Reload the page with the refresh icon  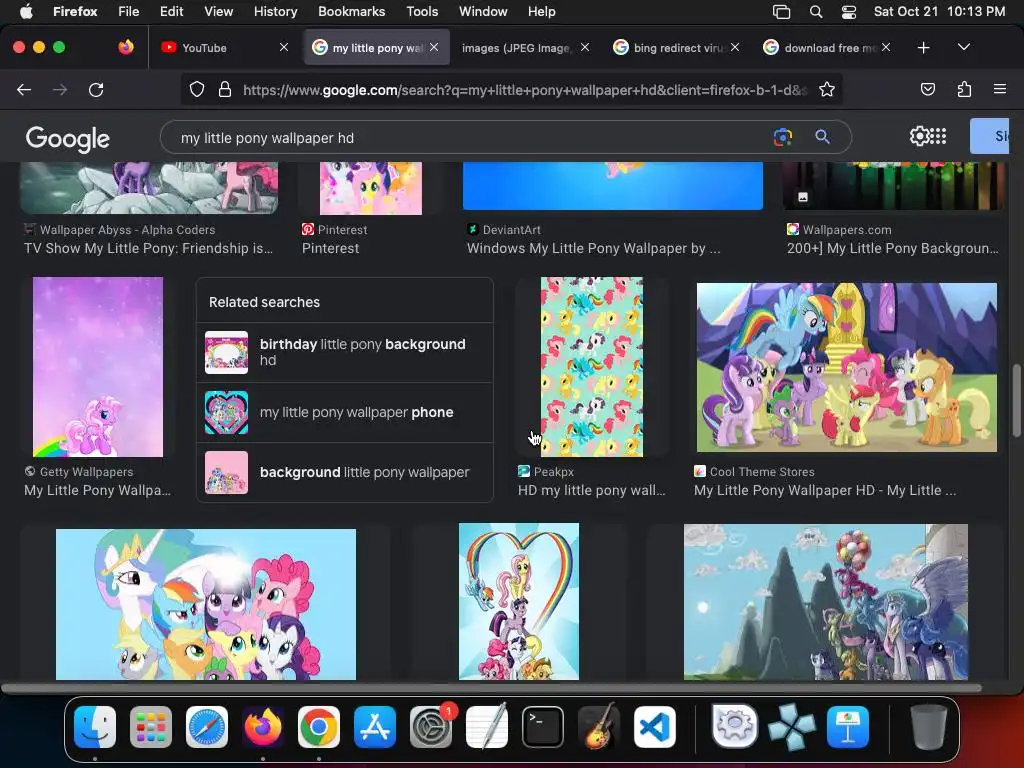coord(96,89)
